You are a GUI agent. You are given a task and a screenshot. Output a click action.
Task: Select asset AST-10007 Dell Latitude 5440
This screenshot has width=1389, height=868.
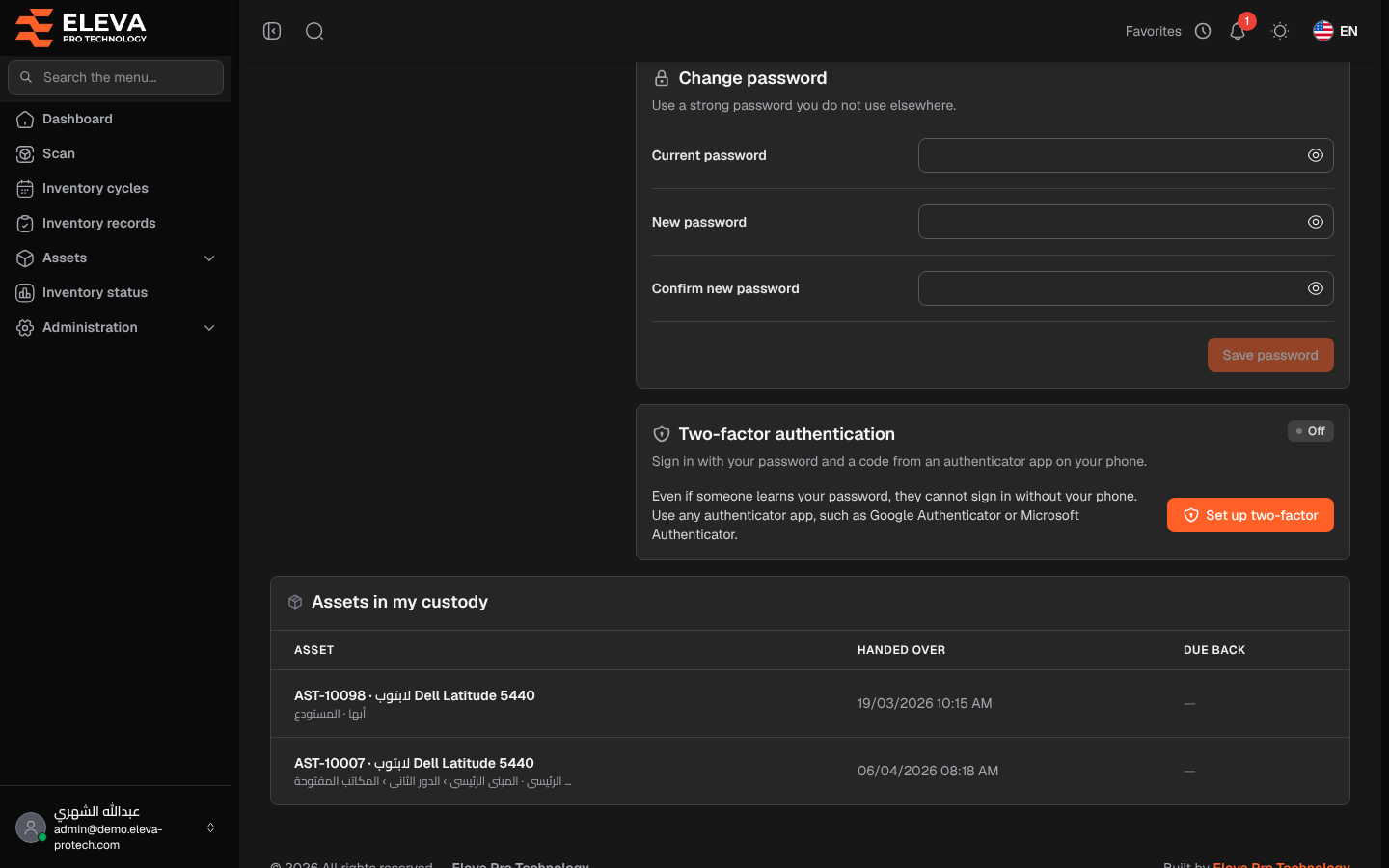click(414, 763)
